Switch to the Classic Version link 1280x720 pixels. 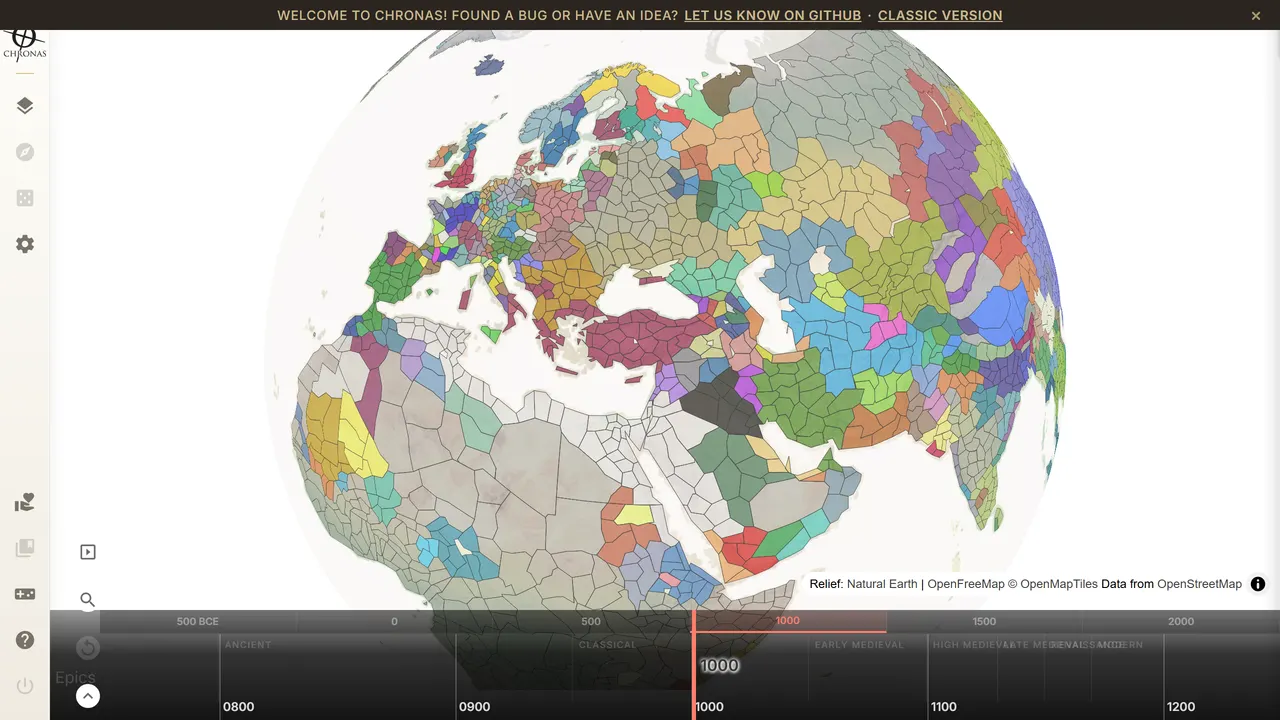(940, 15)
